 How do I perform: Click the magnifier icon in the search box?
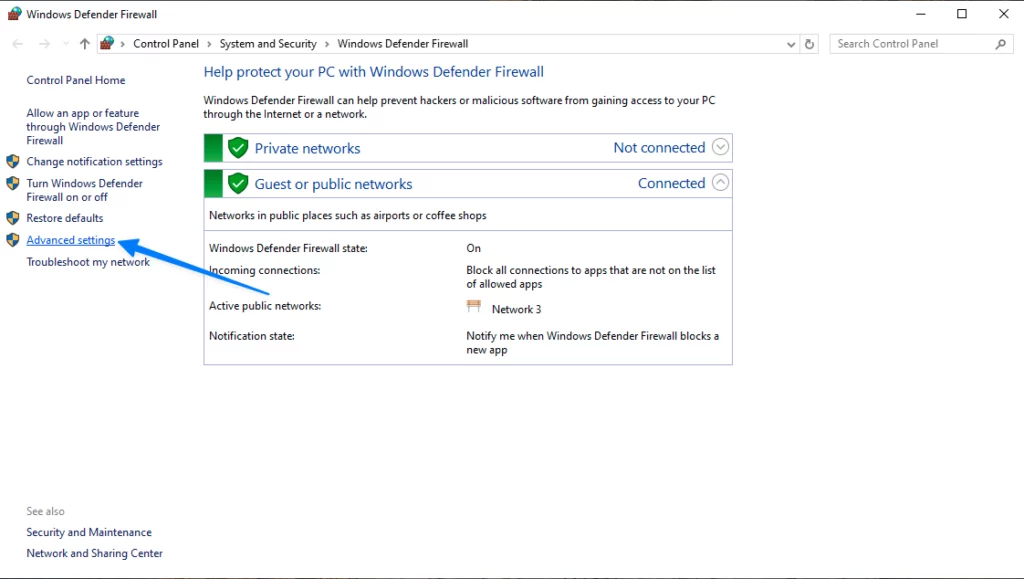coord(1000,44)
